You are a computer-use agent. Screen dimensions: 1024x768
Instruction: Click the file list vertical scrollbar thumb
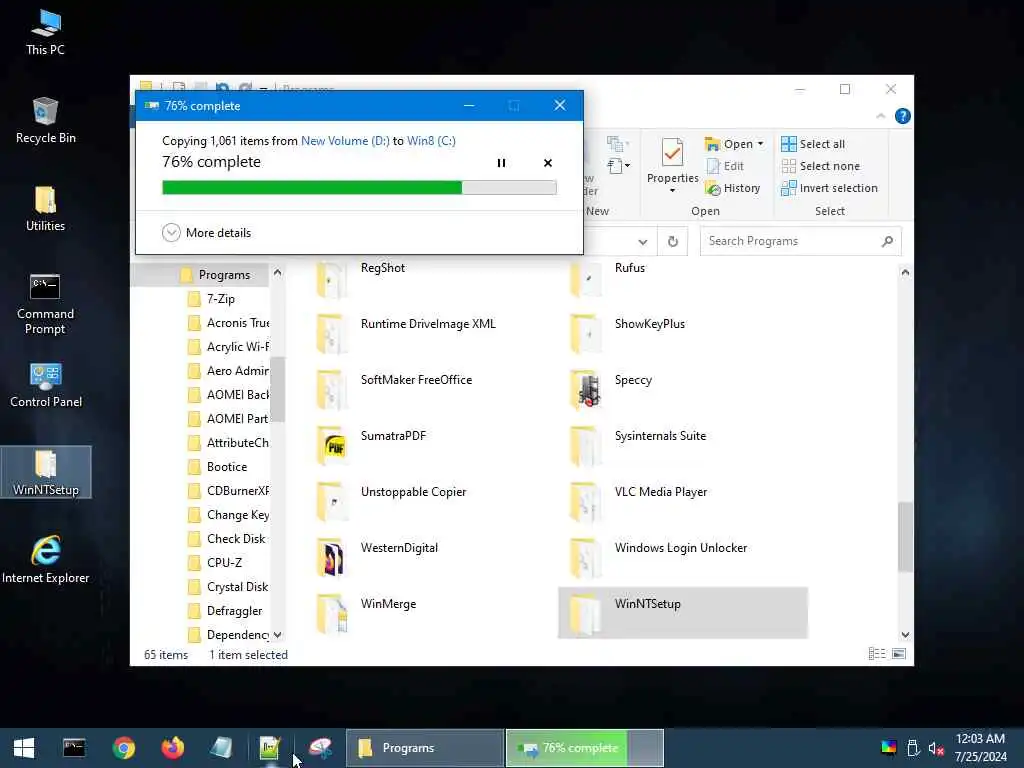[x=905, y=537]
